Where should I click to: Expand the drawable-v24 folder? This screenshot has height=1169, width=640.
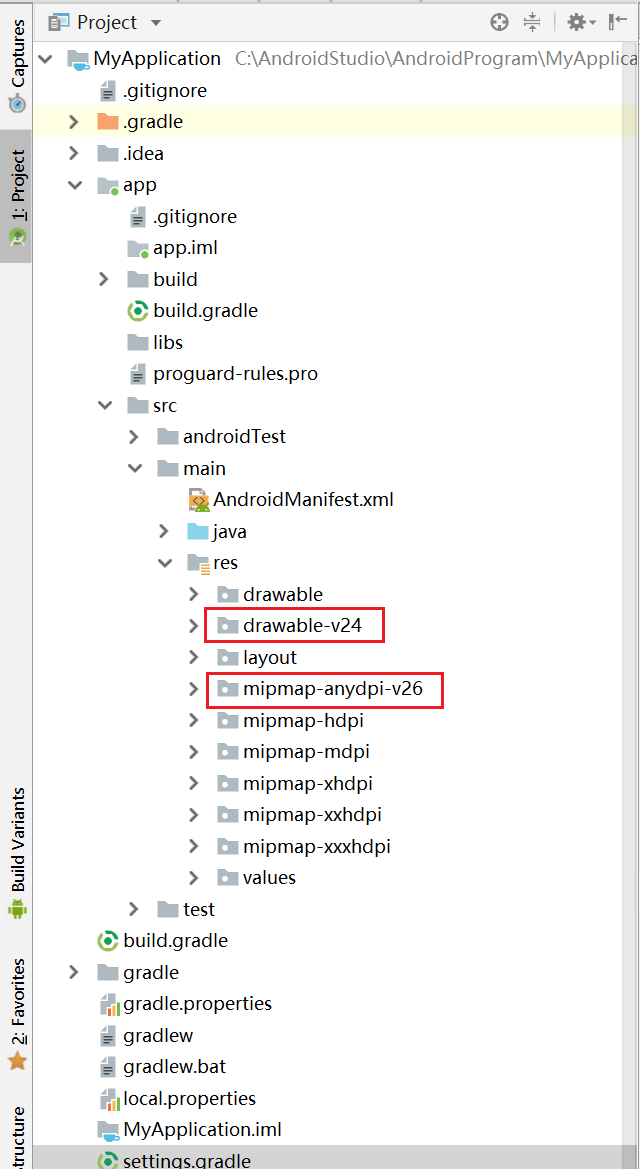193,625
